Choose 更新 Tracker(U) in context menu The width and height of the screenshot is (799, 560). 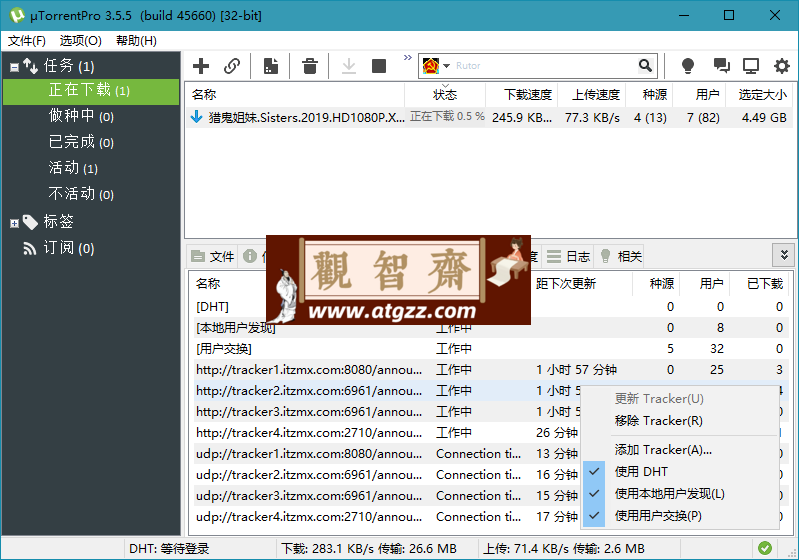[x=680, y=398]
